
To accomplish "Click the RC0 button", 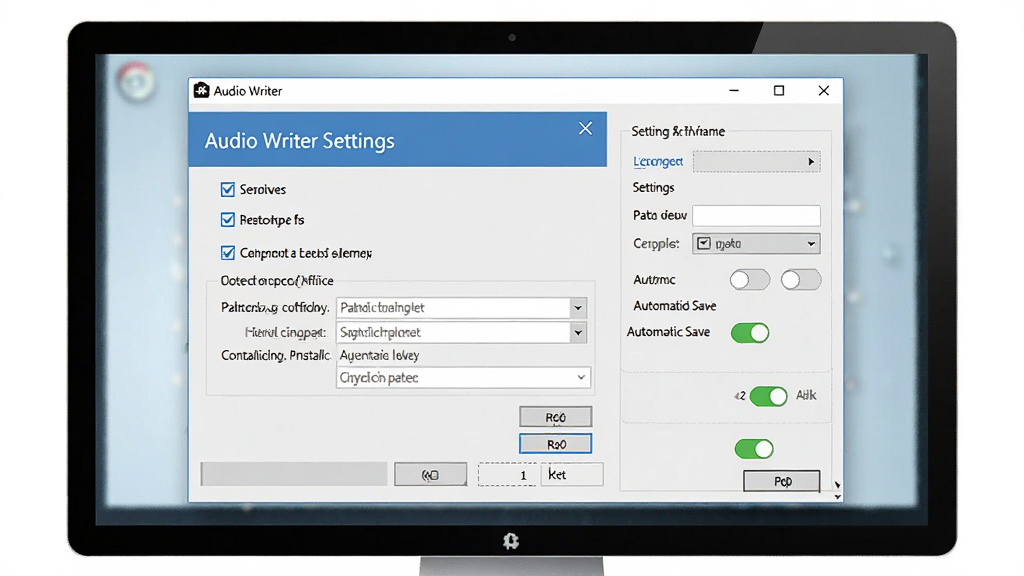I will point(556,417).
